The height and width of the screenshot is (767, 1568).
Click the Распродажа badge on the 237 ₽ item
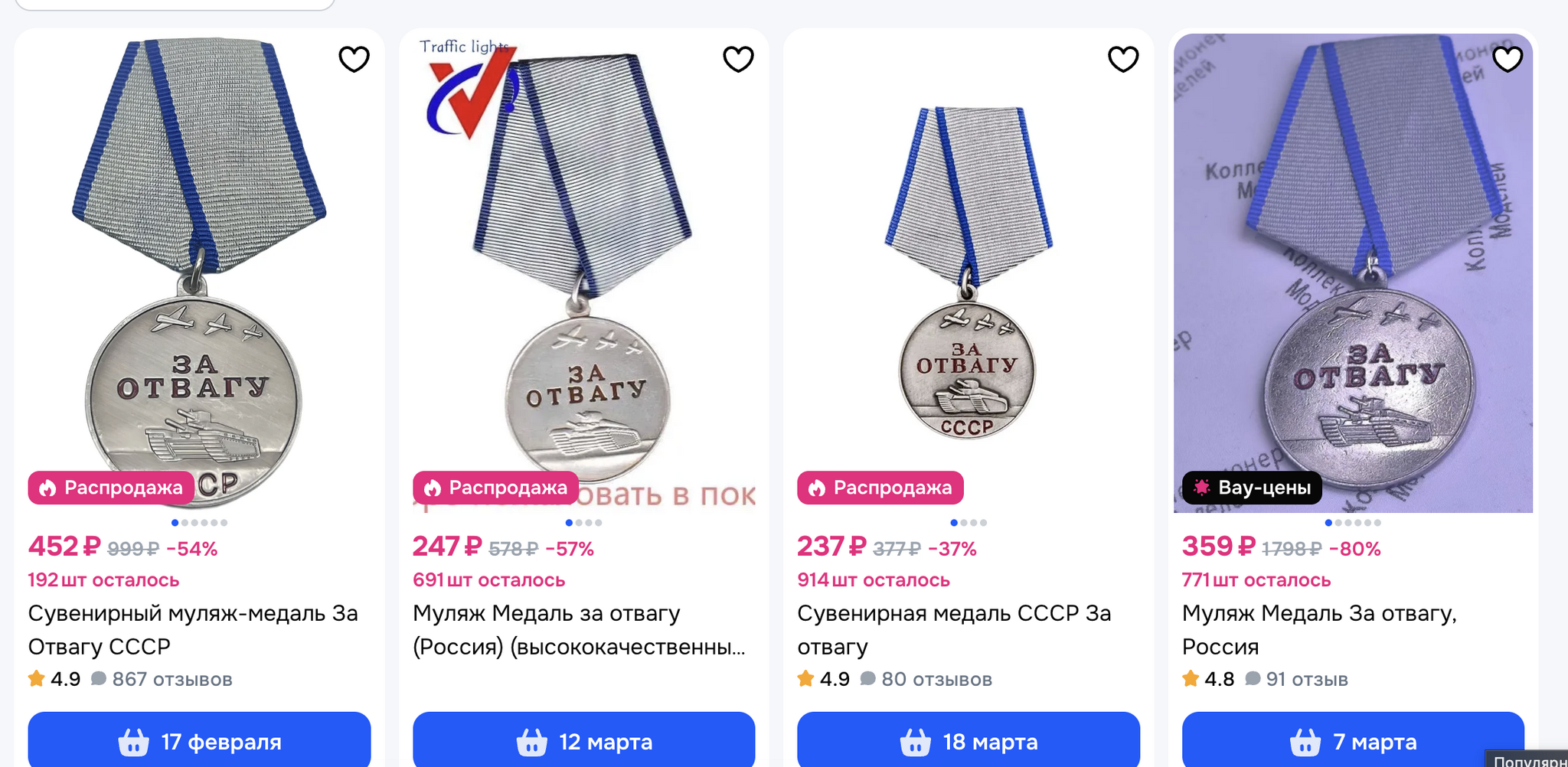880,488
